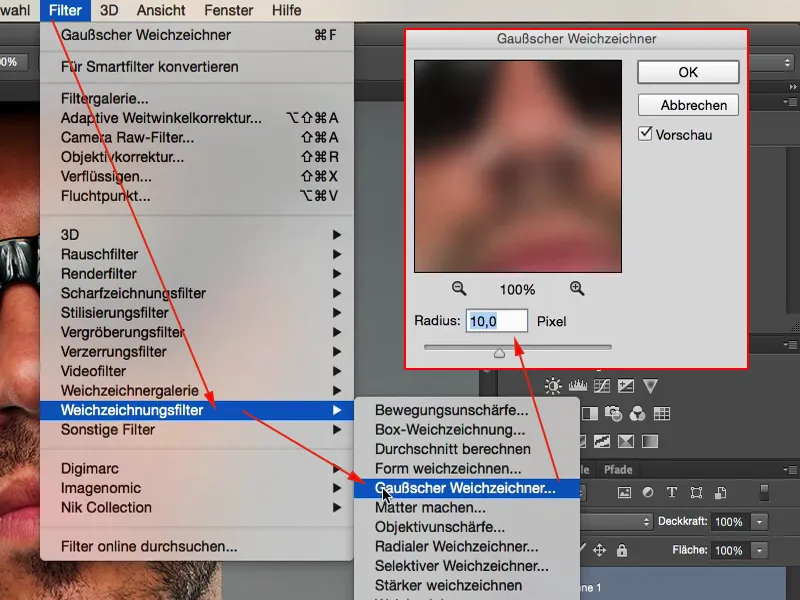The height and width of the screenshot is (600, 800).
Task: Choose Objektivunschärfe... entry
Action: (x=467, y=527)
